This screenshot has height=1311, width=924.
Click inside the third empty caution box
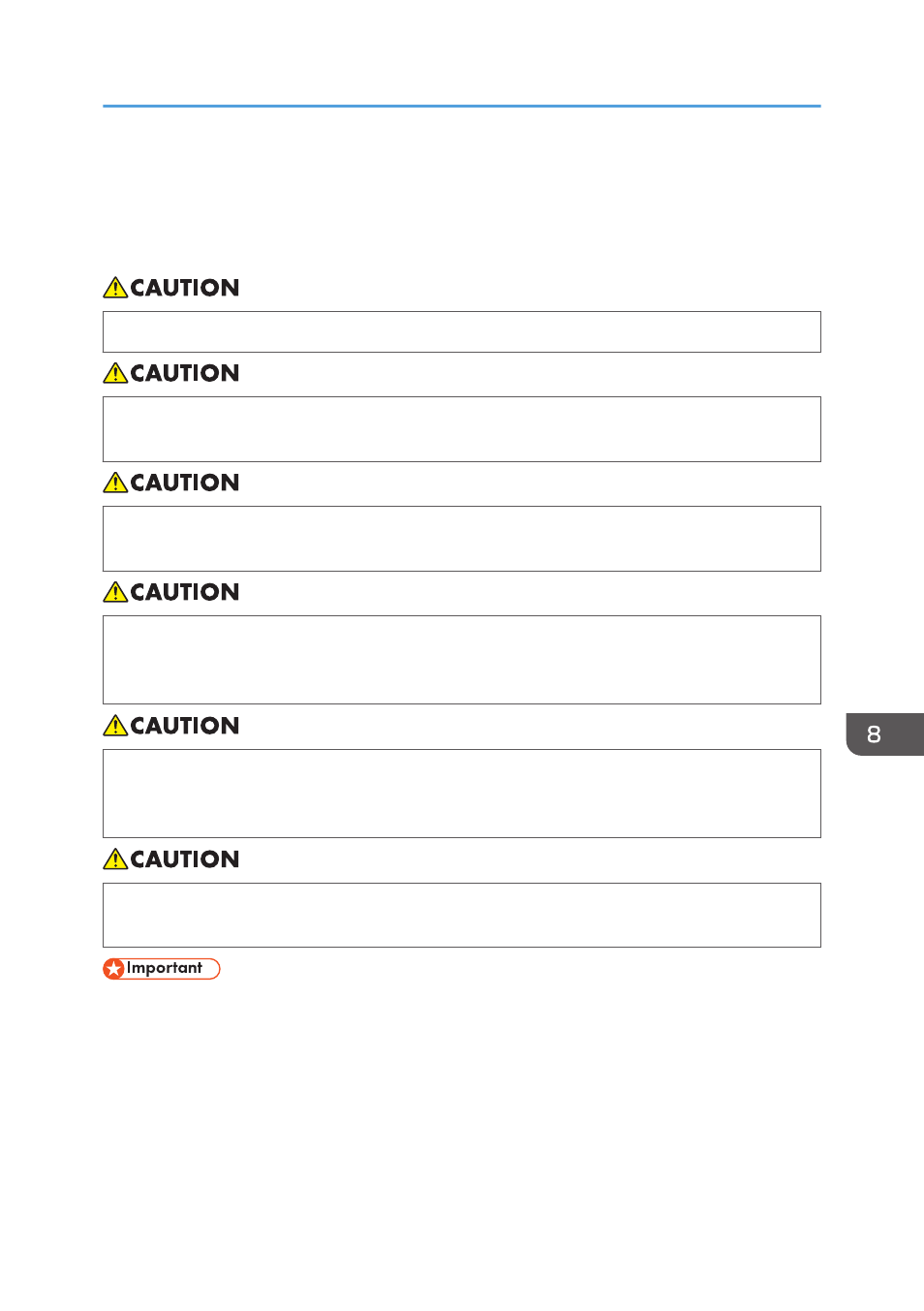(462, 539)
